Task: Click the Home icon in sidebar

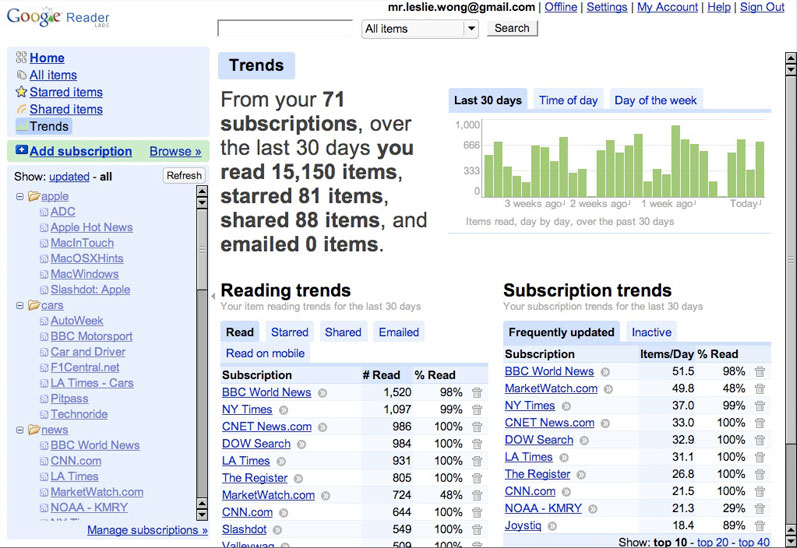Action: (x=21, y=57)
